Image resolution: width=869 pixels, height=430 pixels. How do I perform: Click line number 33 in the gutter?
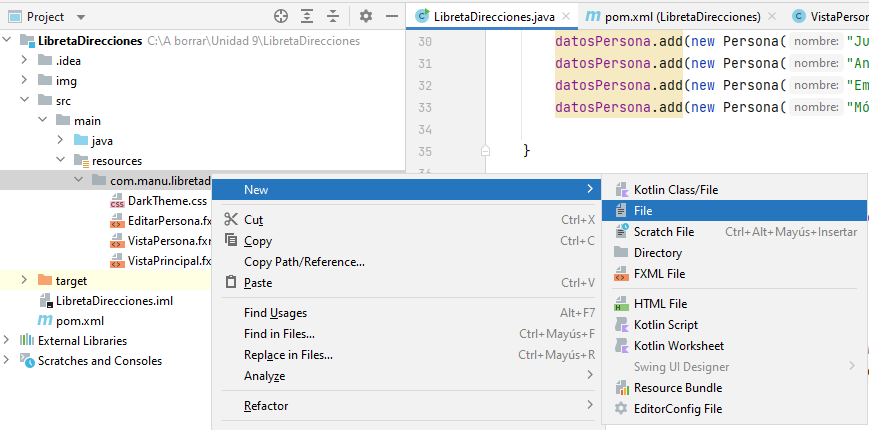pos(425,107)
